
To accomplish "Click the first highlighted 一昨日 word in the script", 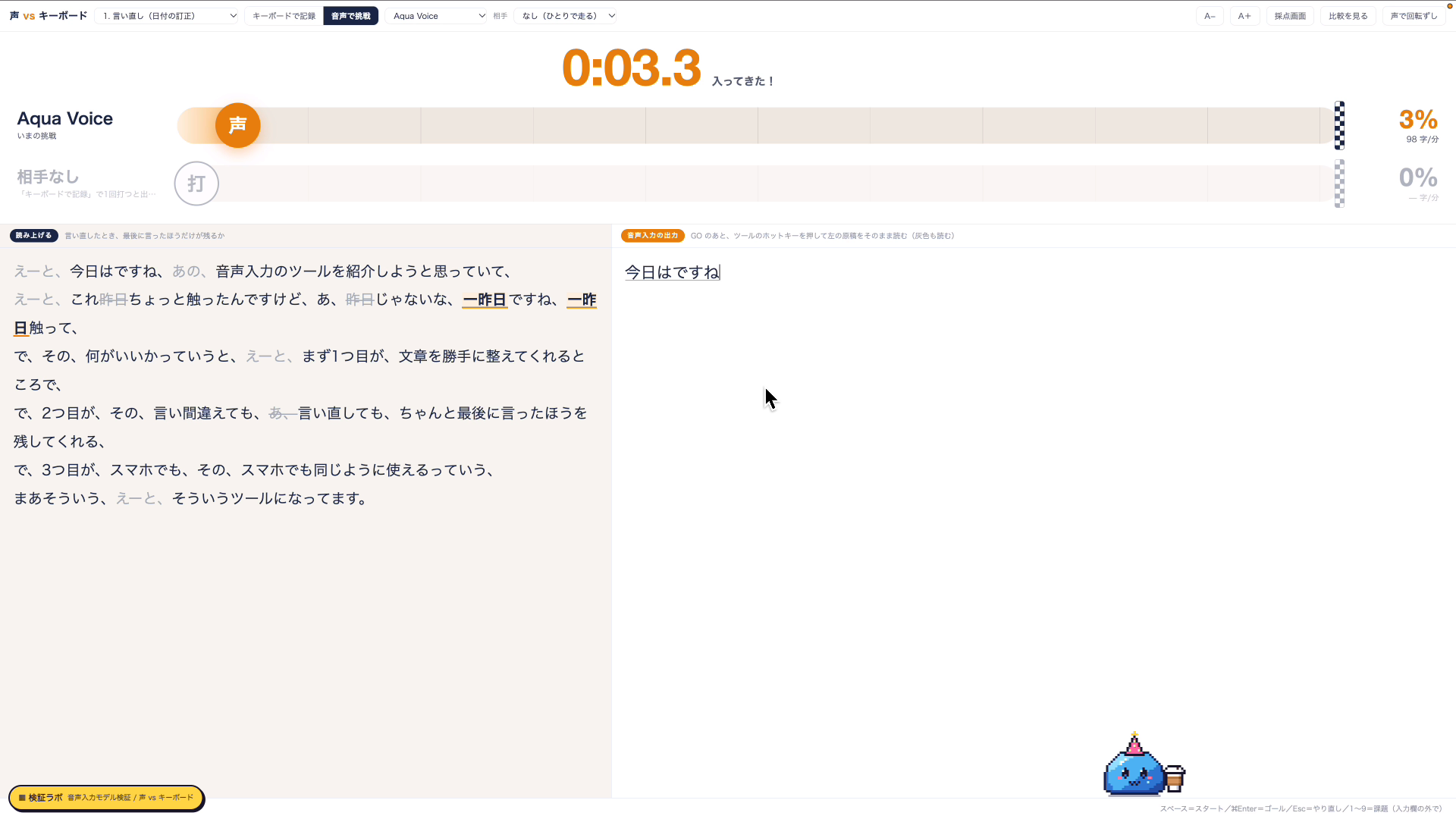I will [485, 300].
